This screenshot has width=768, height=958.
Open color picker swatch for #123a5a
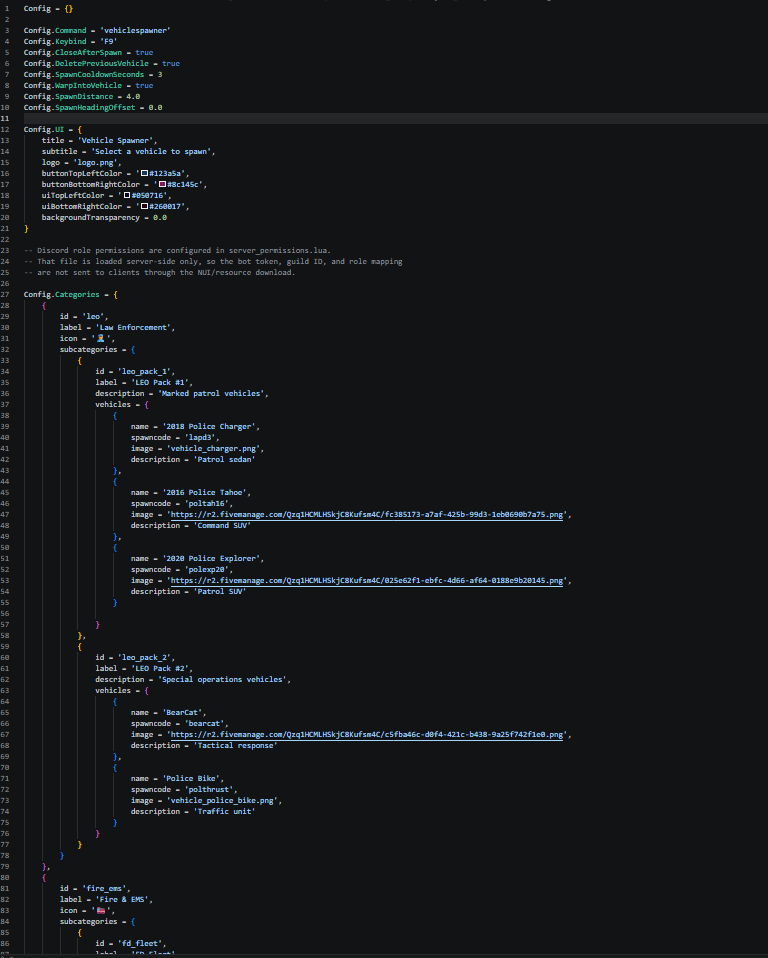(144, 174)
